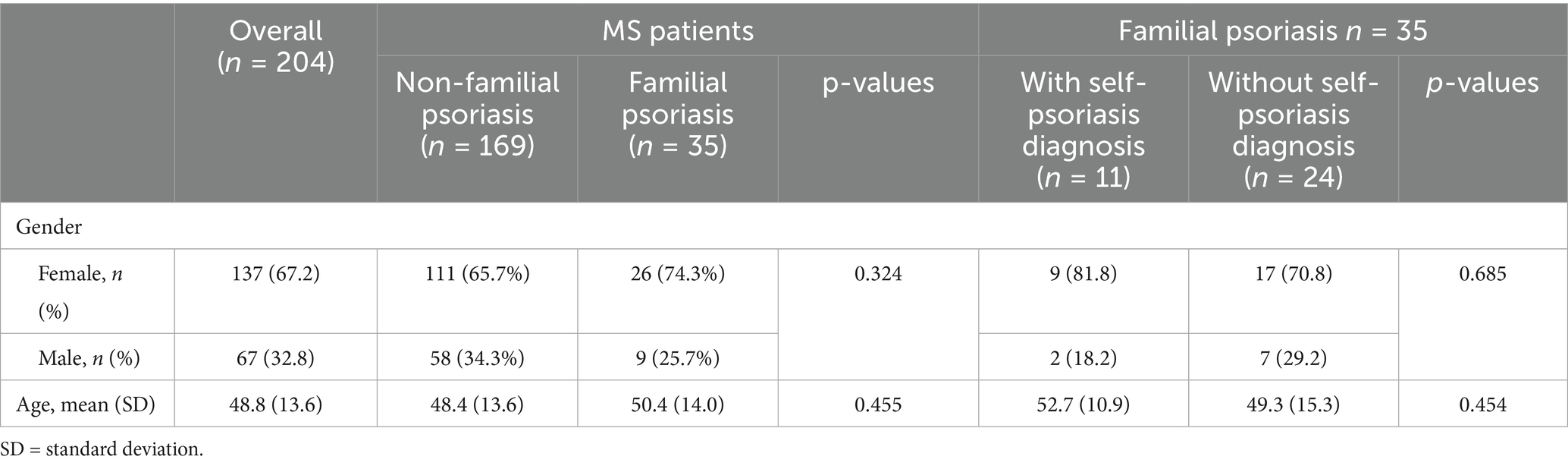Select the With self-psoriasis diagnosis header
Image resolution: width=1568 pixels, height=466 pixels.
click(x=1083, y=129)
